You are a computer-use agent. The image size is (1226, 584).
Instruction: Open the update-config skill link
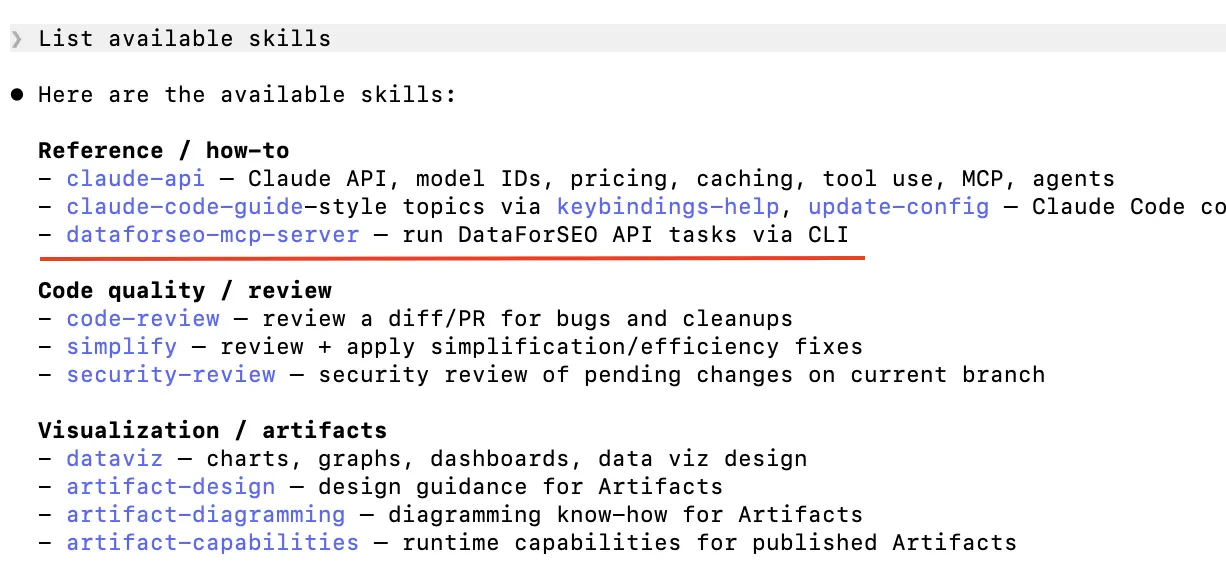click(x=899, y=207)
